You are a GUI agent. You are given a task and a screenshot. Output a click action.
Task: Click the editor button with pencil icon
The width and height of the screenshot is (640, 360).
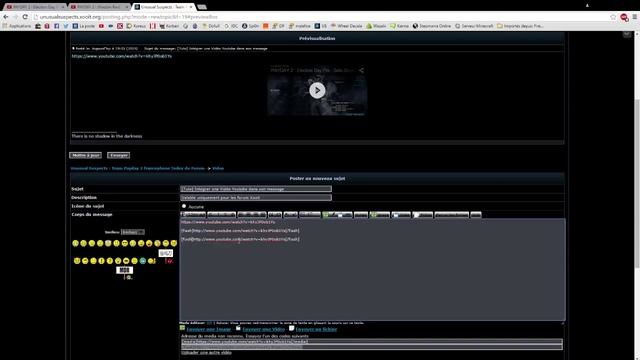pos(337,215)
